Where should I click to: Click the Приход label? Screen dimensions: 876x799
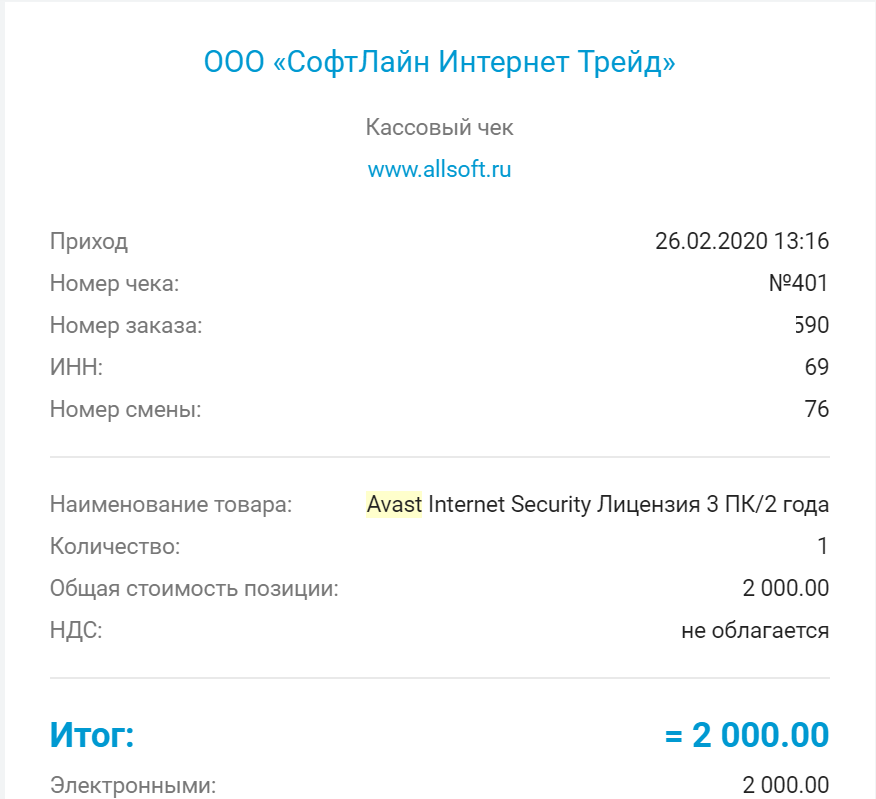[x=89, y=241]
